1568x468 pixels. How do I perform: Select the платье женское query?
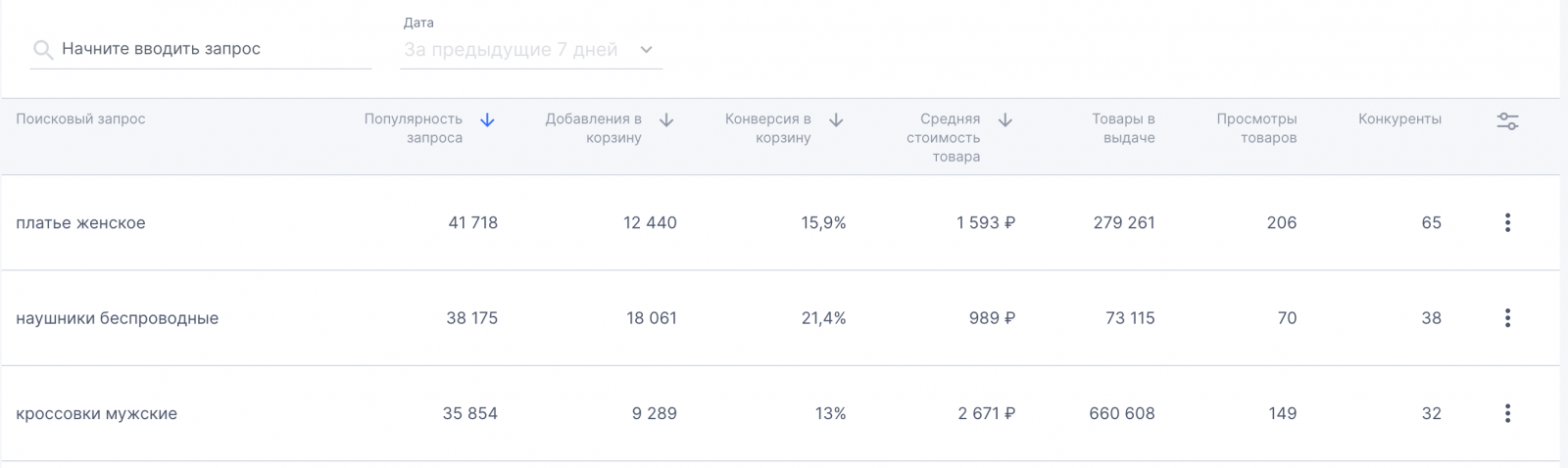pyautogui.click(x=80, y=223)
